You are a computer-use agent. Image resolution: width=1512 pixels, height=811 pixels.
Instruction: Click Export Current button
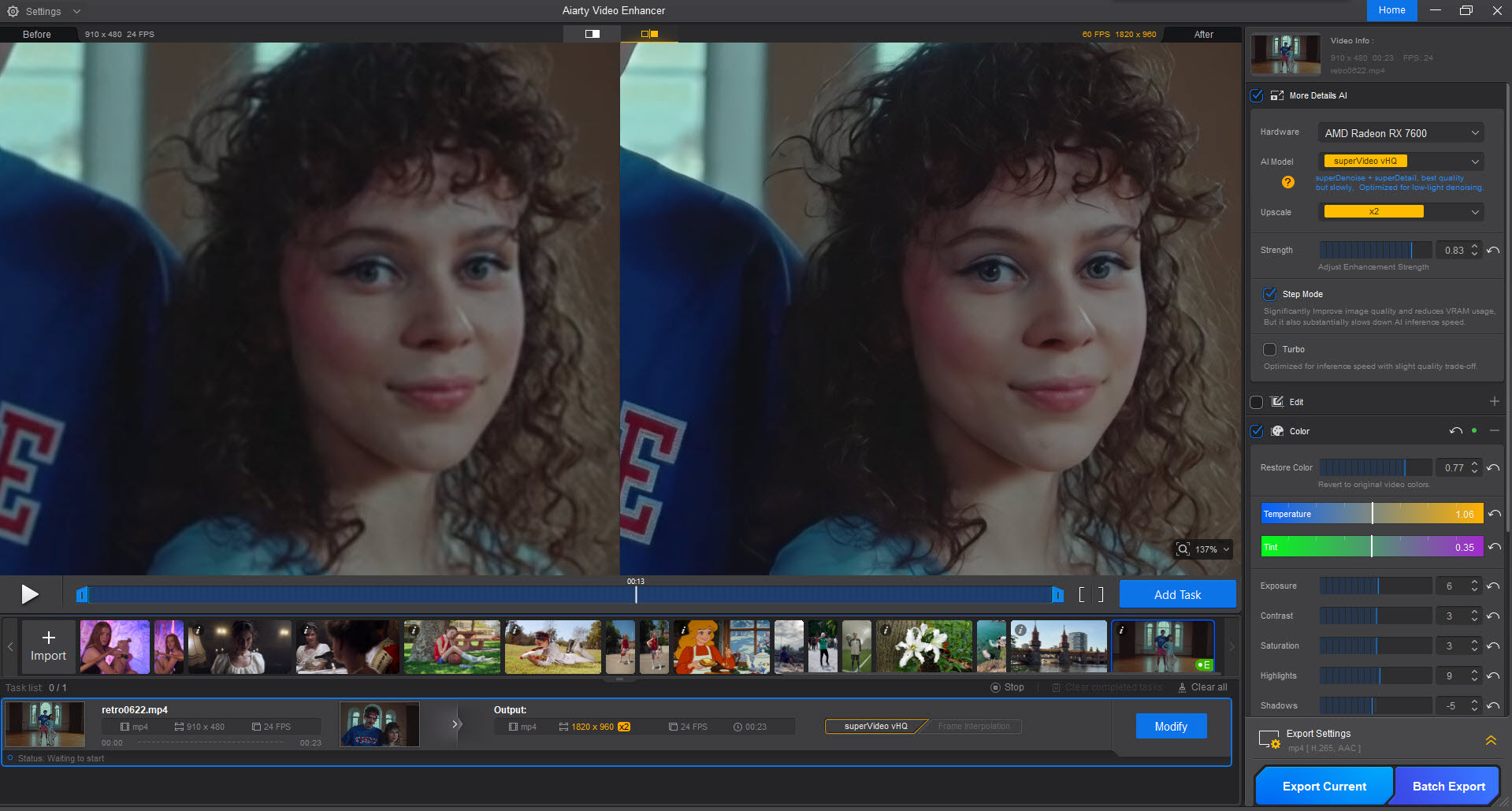tap(1324, 786)
